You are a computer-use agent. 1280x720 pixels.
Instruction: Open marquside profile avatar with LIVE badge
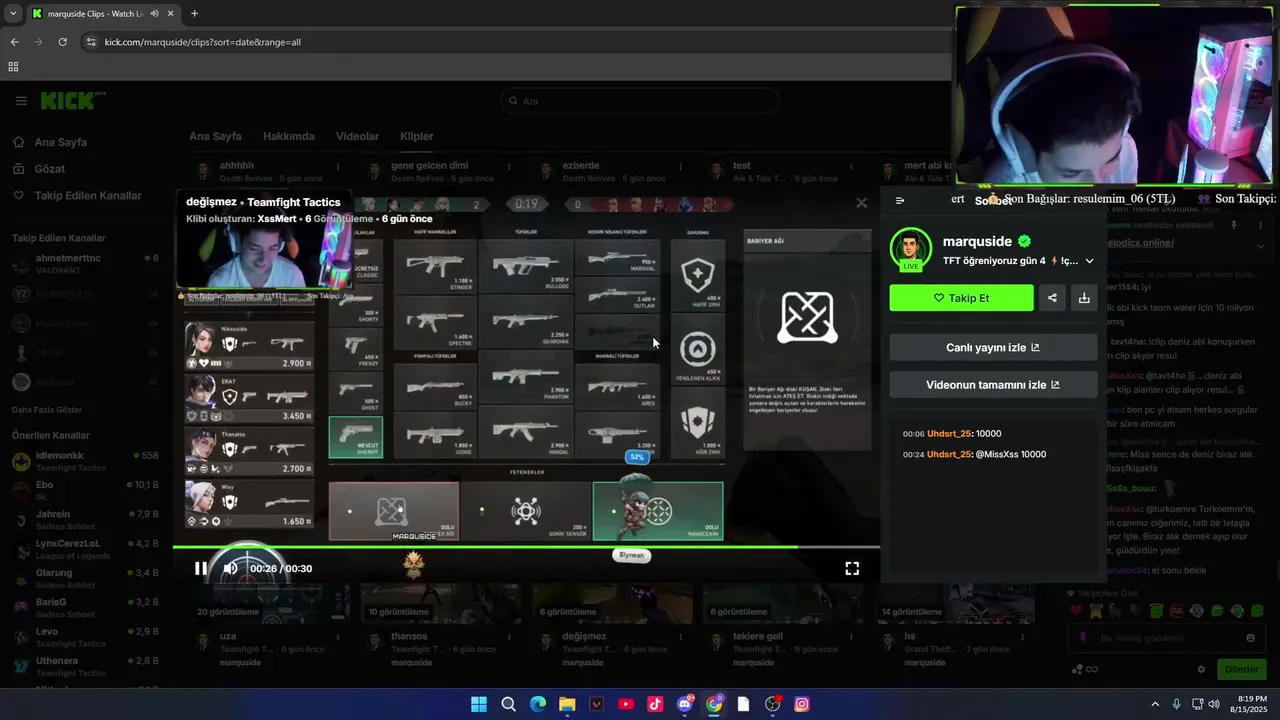point(910,250)
